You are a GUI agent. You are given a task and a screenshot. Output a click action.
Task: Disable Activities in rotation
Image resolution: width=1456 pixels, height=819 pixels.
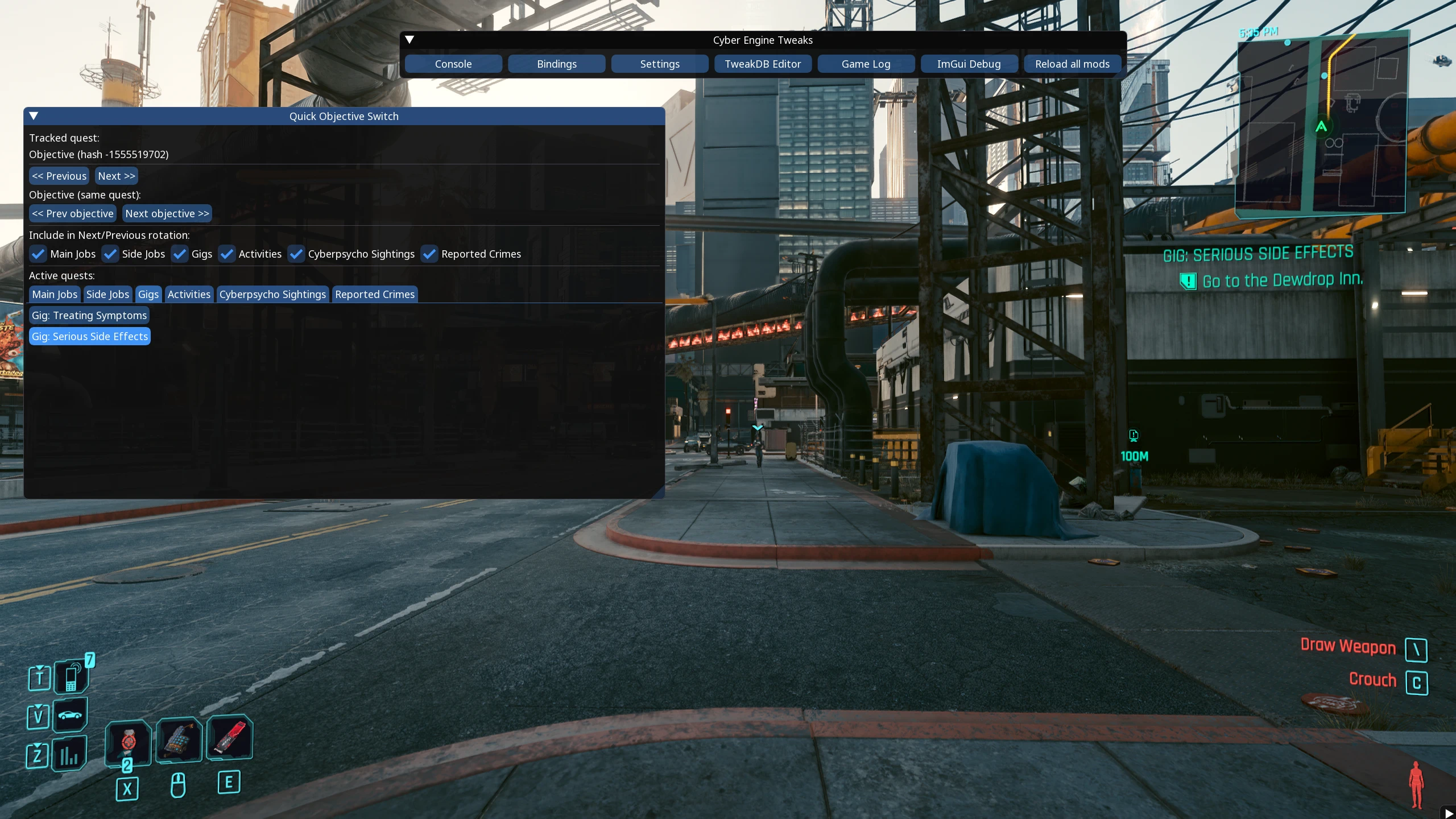pyautogui.click(x=227, y=254)
